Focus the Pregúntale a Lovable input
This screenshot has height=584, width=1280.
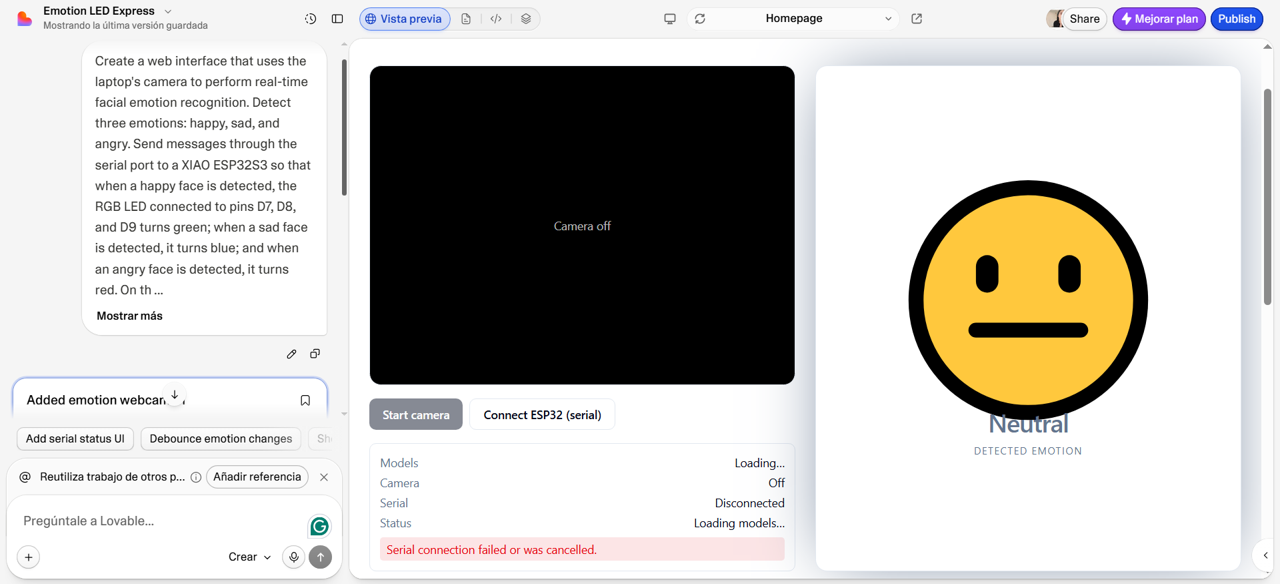point(160,521)
